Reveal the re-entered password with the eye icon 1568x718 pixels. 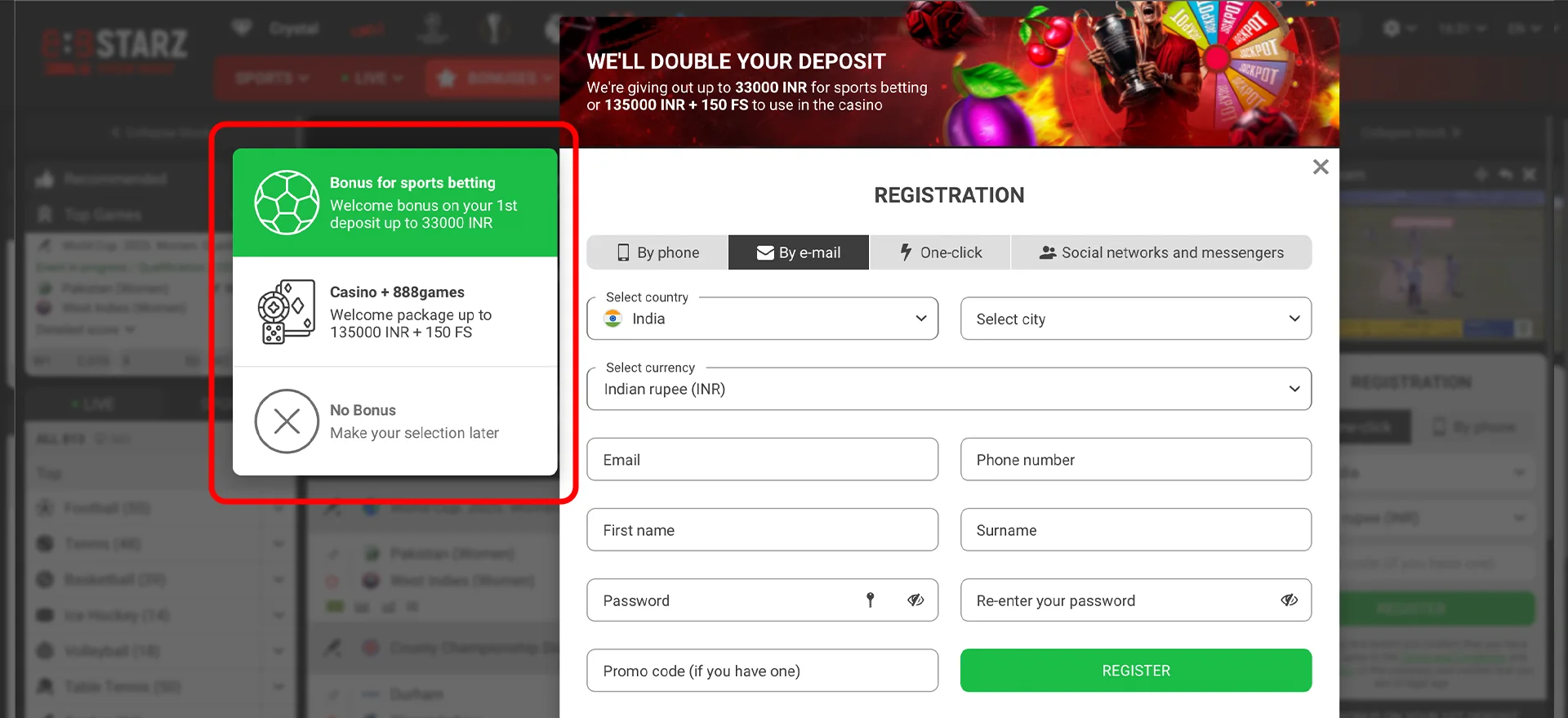pyautogui.click(x=1289, y=600)
